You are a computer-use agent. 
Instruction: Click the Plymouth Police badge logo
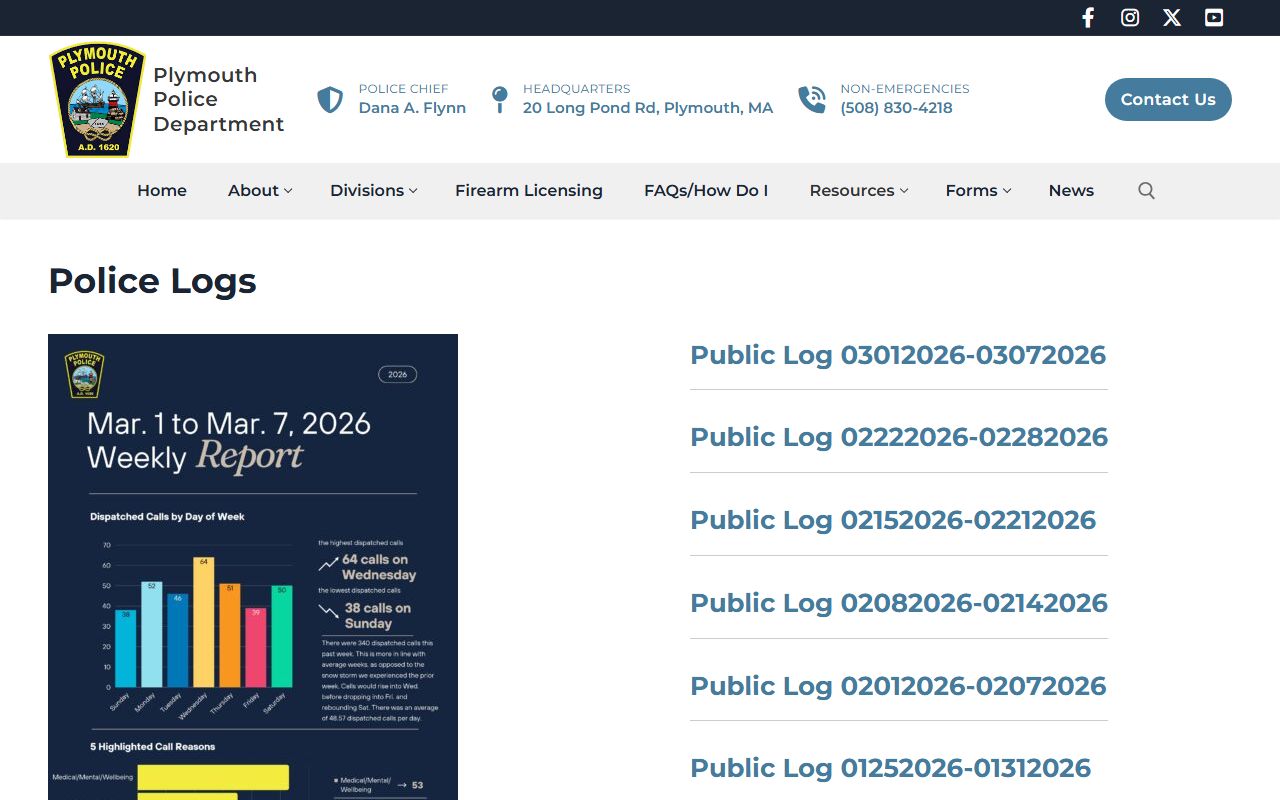tap(97, 100)
